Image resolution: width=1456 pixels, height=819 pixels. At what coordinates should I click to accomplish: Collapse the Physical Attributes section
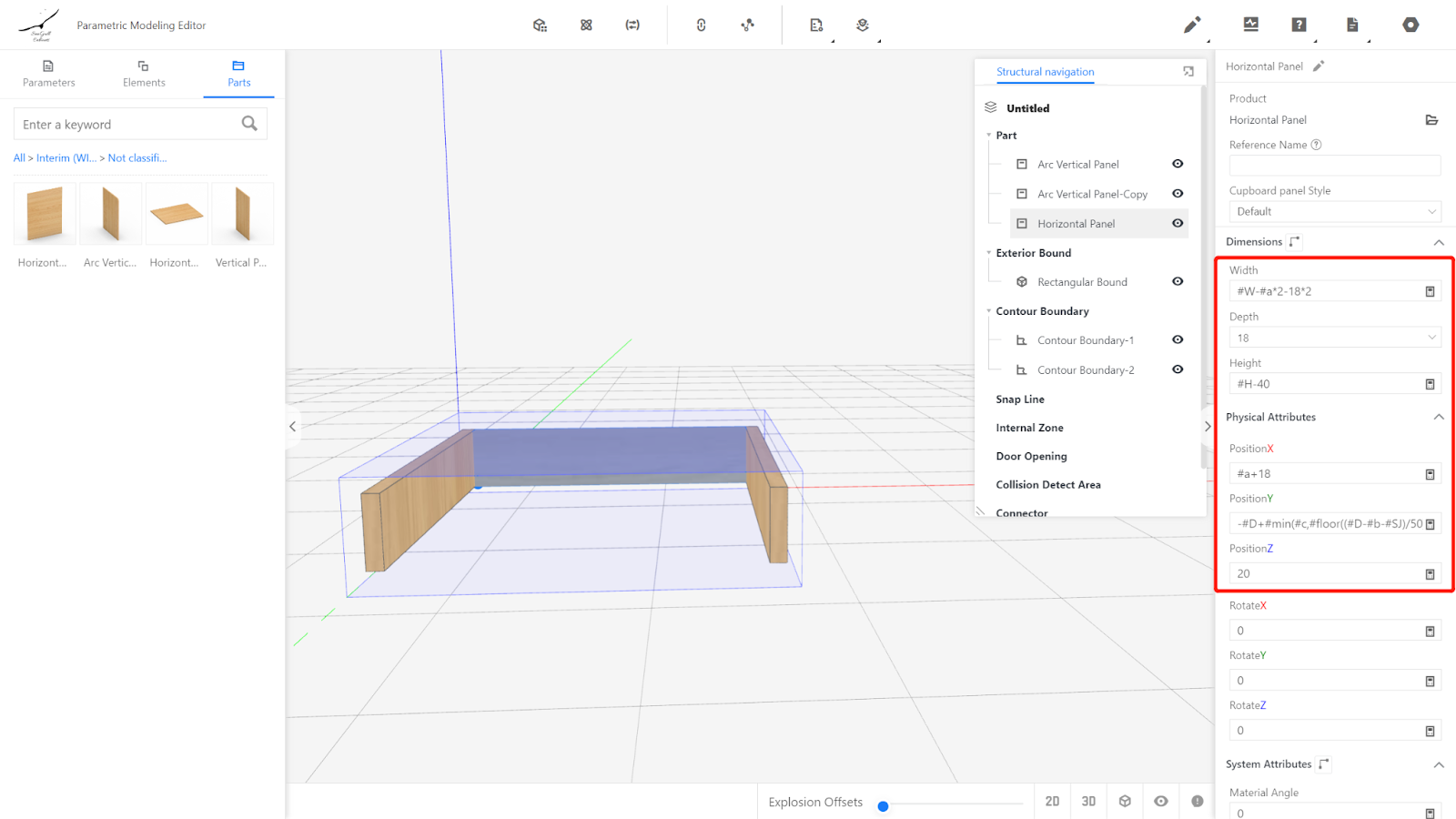(1438, 418)
